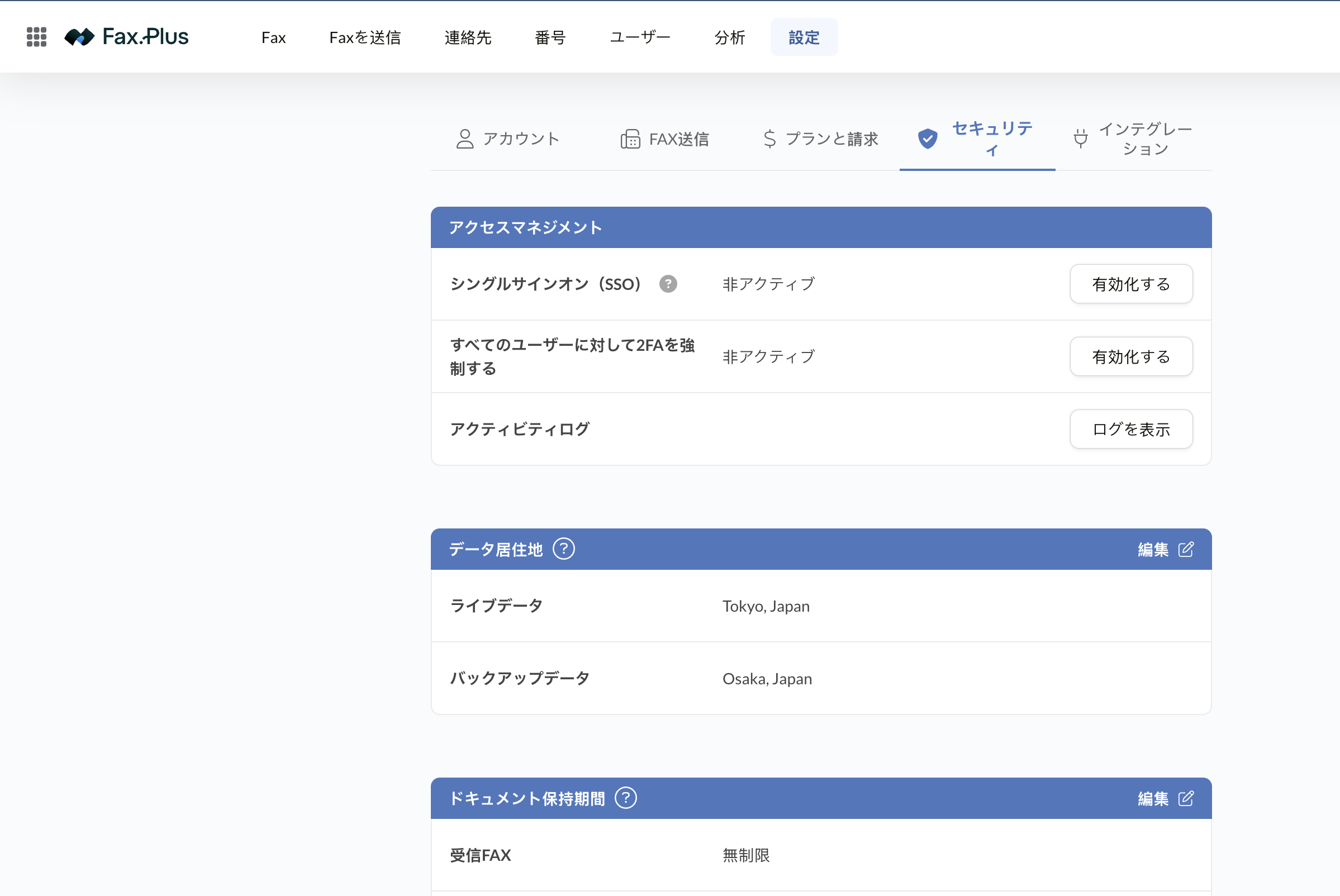Go to Faxを送信 in the top navigation
Viewport: 1340px width, 896px height.
pos(365,37)
